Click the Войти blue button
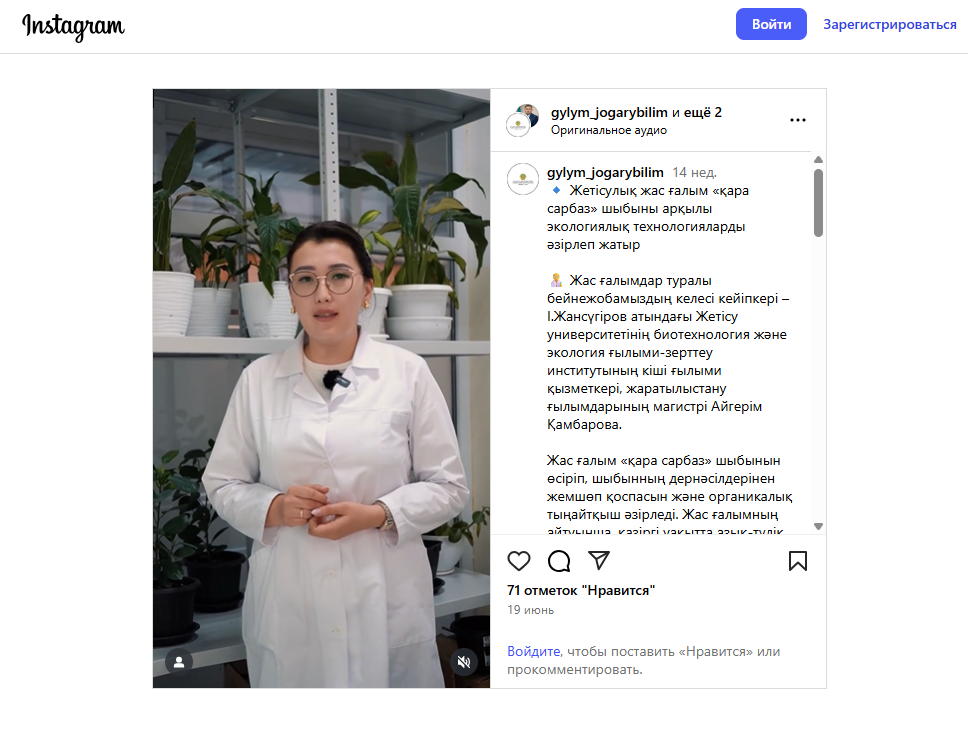Viewport: 968px width, 734px height. coord(771,24)
